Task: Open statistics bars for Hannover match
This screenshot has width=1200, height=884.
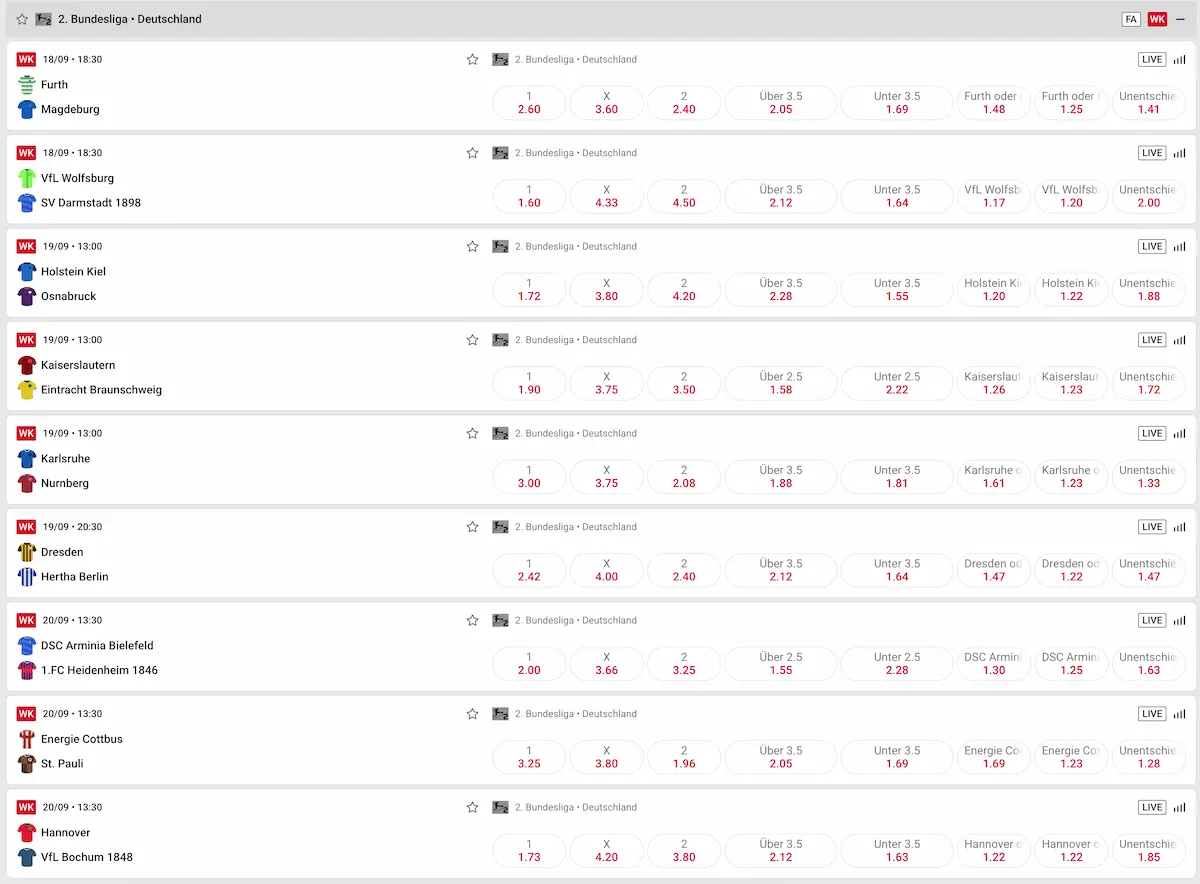Action: tap(1179, 808)
